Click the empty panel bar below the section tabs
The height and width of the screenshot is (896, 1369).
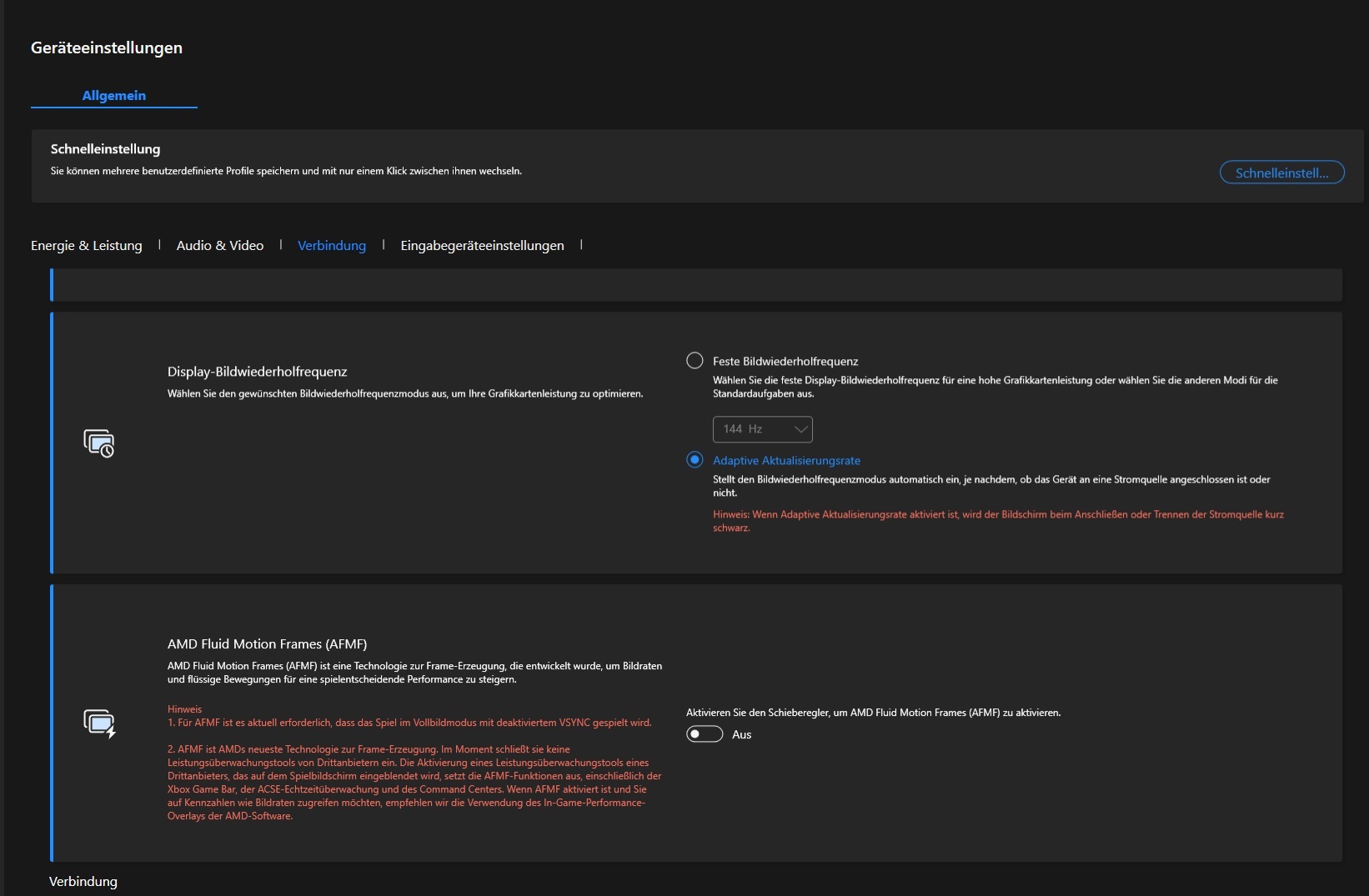[696, 285]
